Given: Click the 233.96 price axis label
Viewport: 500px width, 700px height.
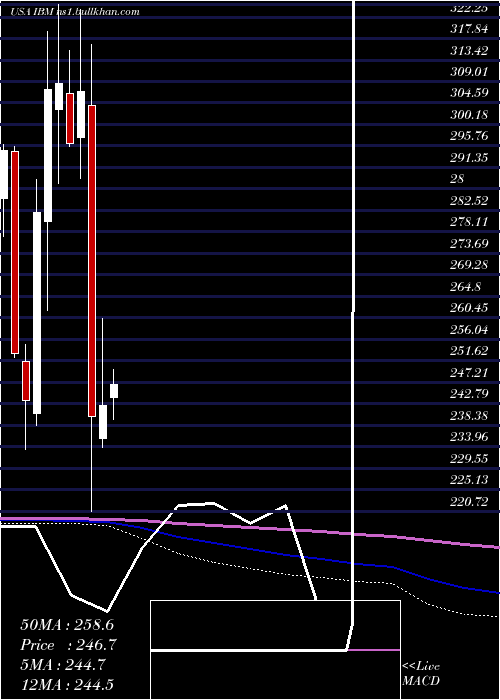Looking at the screenshot, I should [469, 437].
